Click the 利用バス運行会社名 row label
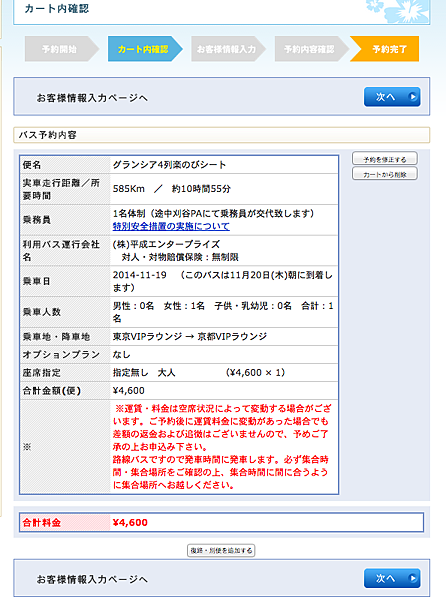 click(x=61, y=251)
